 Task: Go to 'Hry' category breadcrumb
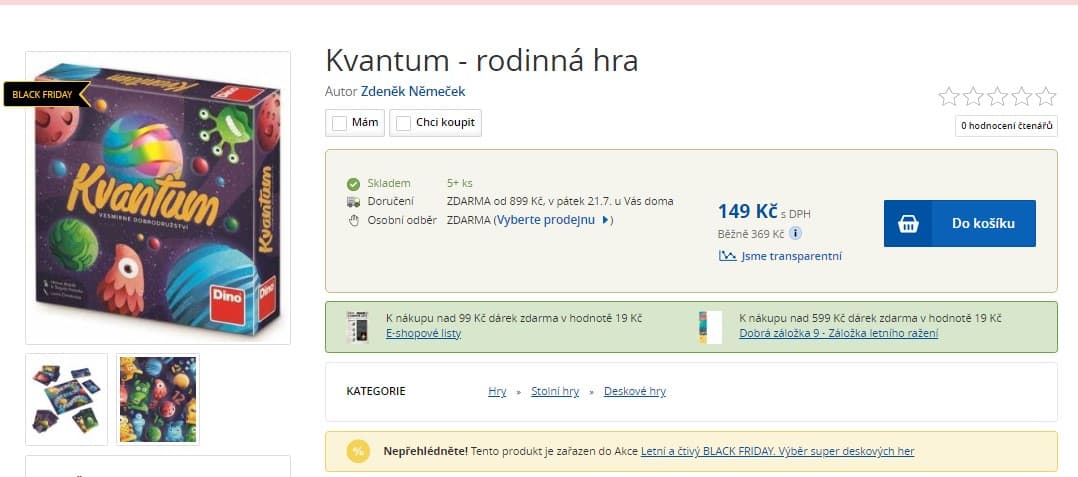[x=497, y=391]
